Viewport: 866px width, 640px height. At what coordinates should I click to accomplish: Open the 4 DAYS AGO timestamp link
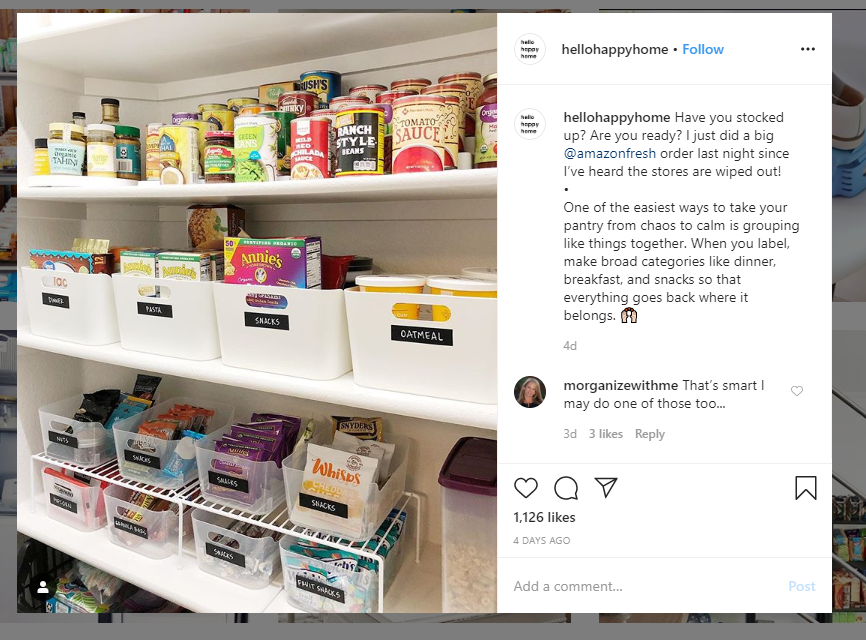point(542,541)
